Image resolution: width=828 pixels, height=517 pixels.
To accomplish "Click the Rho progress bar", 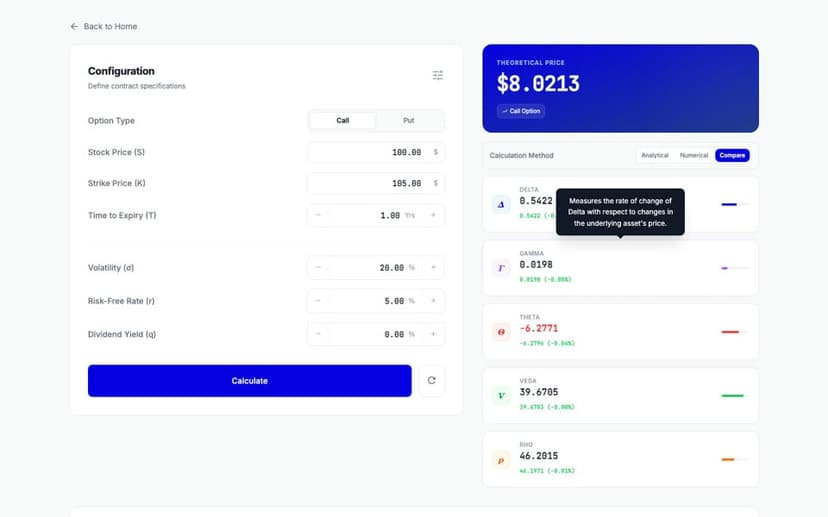I will [x=735, y=459].
